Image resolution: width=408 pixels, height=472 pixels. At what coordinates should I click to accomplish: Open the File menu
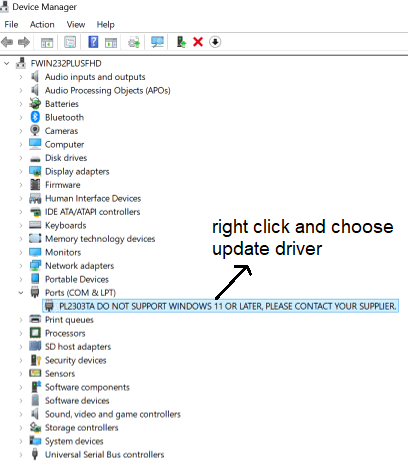pyautogui.click(x=11, y=25)
